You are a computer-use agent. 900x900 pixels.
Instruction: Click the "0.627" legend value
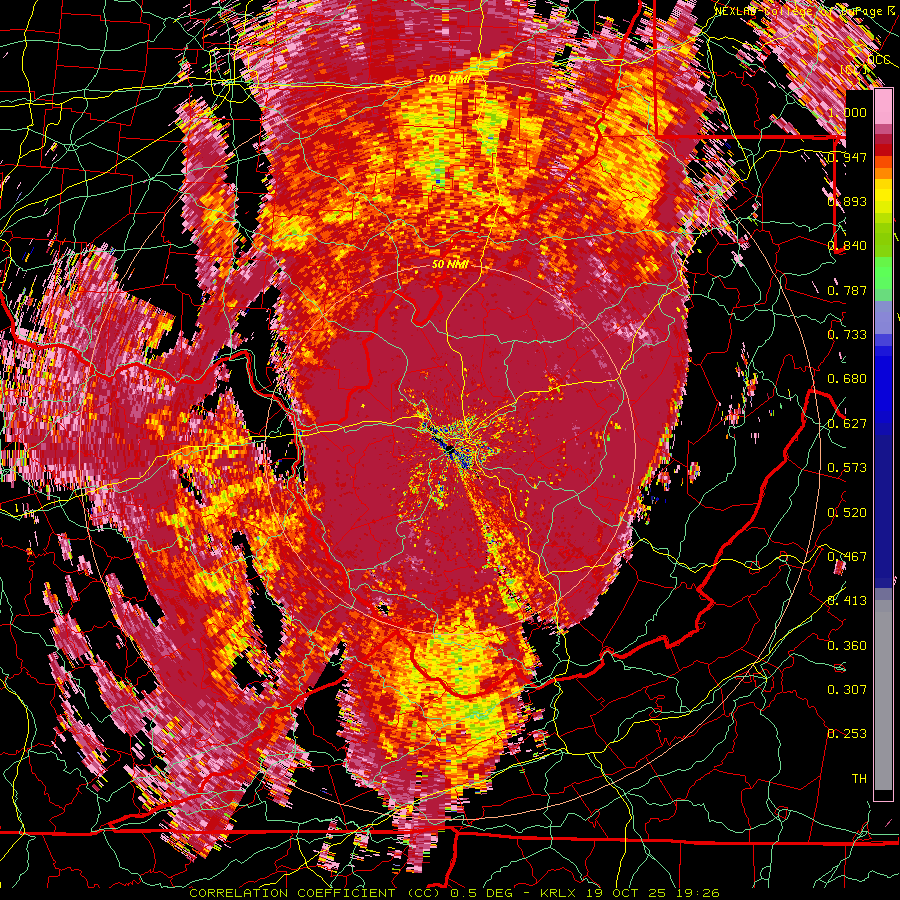(847, 424)
